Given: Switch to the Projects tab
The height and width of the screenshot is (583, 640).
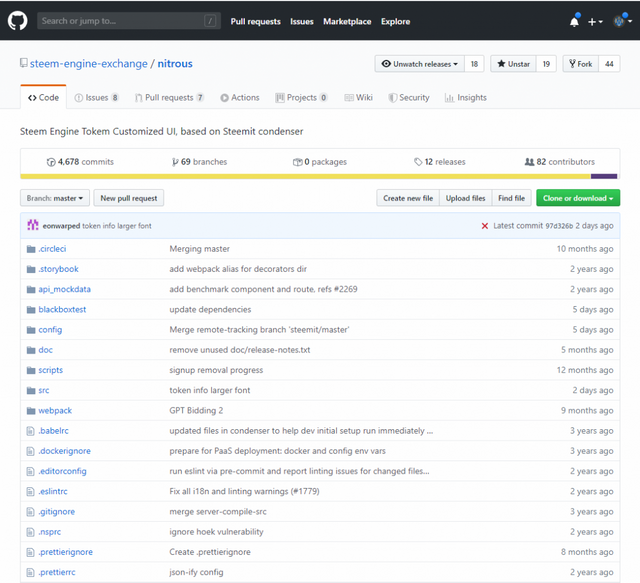Looking at the screenshot, I should click(301, 98).
